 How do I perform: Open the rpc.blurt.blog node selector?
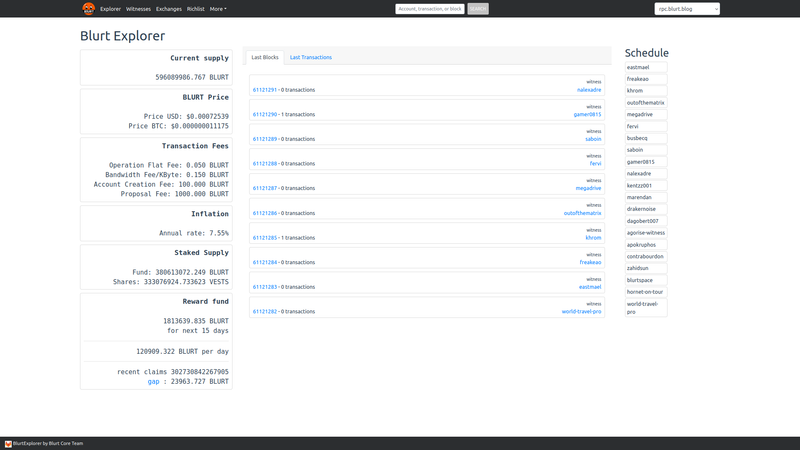pos(687,9)
